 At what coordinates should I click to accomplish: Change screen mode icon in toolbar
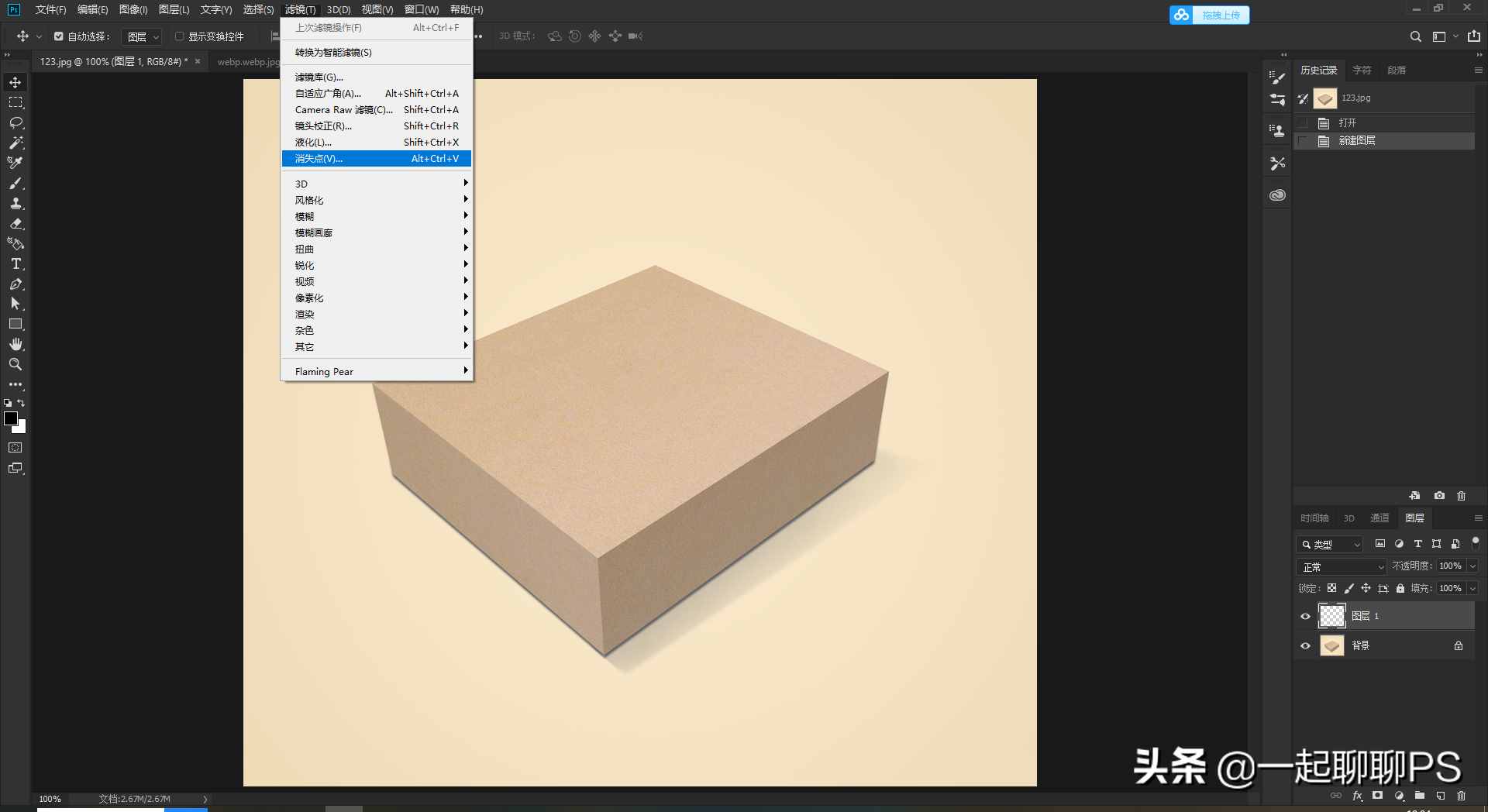pos(15,468)
